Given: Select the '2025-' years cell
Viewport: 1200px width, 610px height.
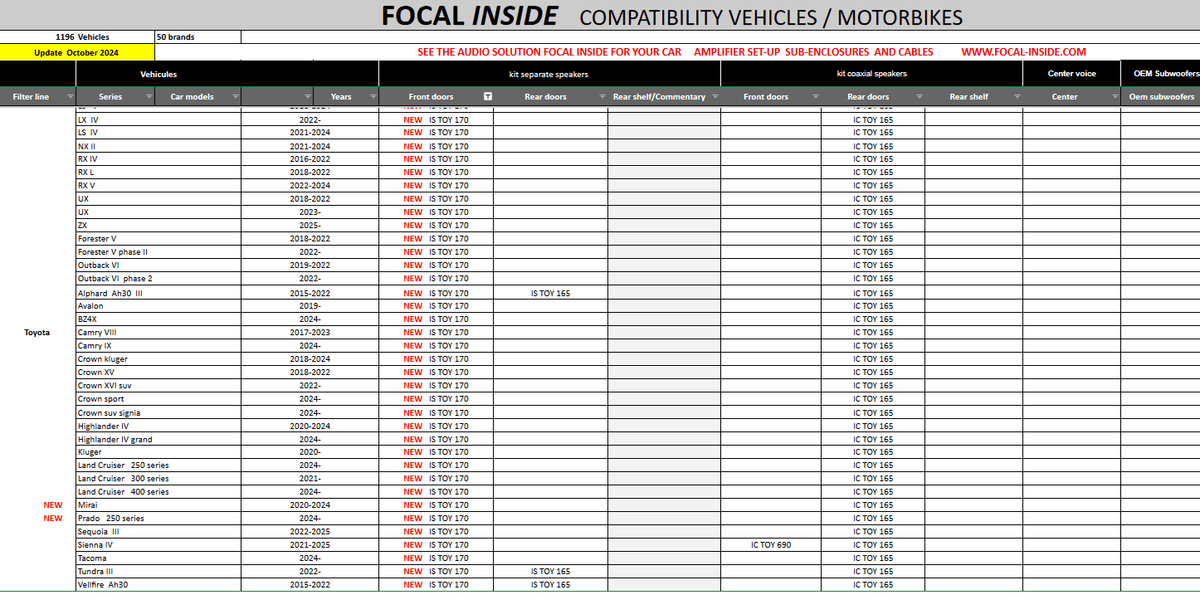Looking at the screenshot, I should click(310, 225).
